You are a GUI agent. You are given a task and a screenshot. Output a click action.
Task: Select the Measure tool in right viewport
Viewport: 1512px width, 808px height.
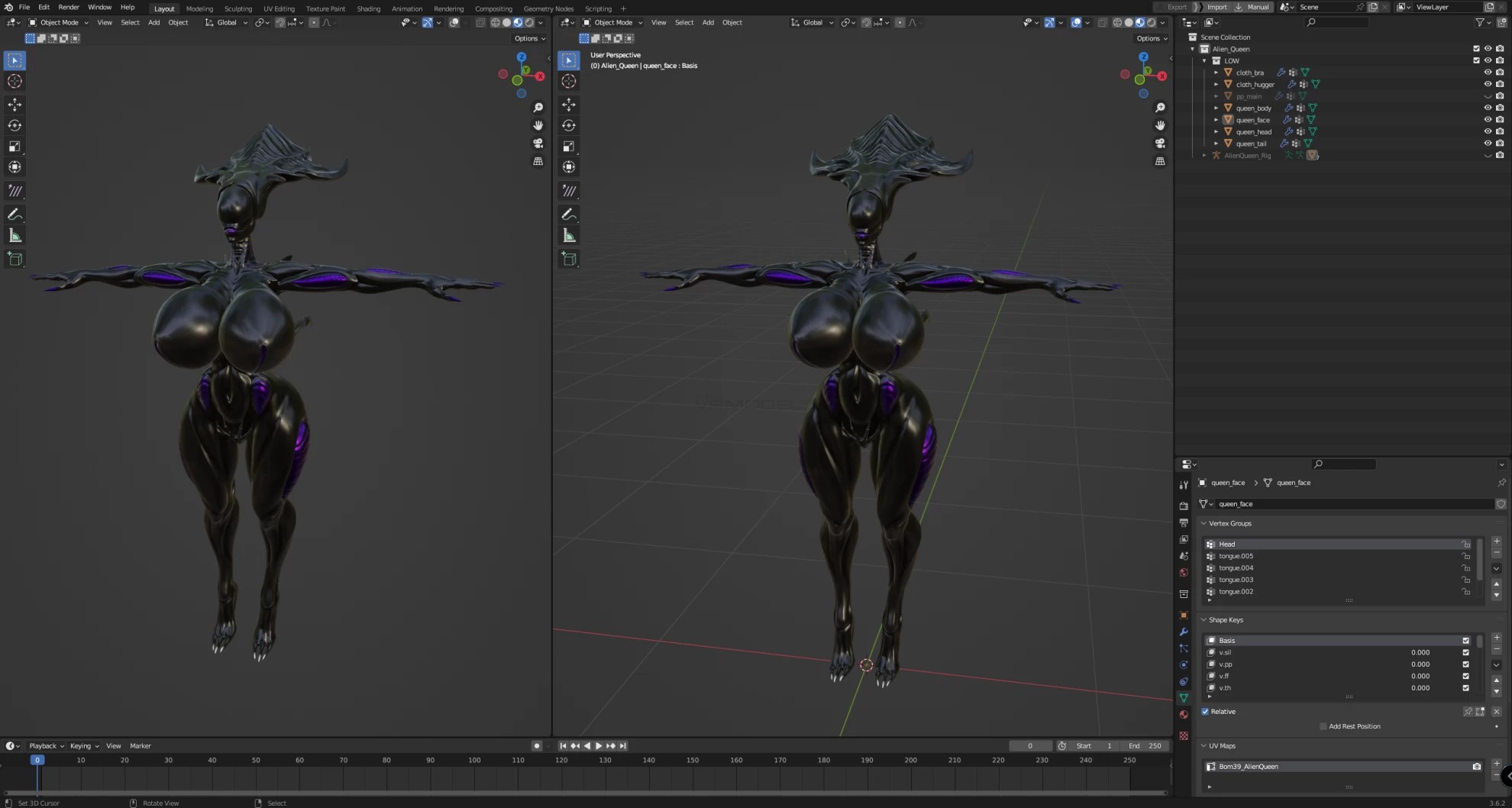[x=569, y=236]
